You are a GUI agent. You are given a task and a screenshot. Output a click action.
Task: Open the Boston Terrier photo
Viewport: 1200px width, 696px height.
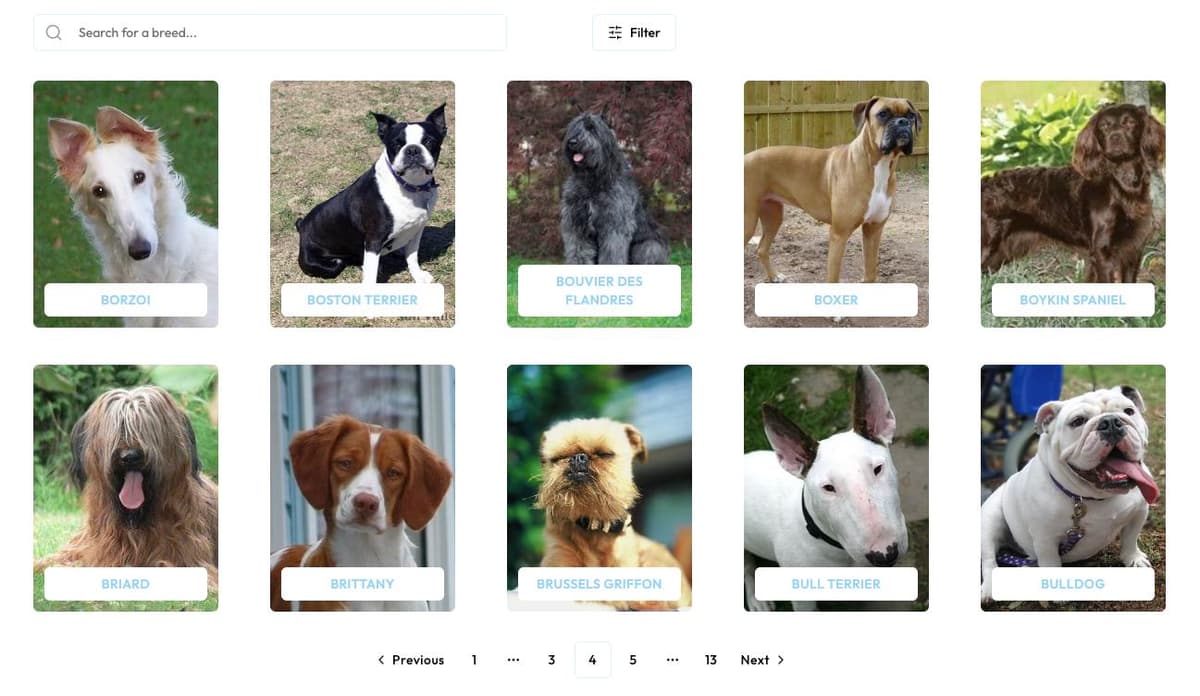click(x=363, y=204)
